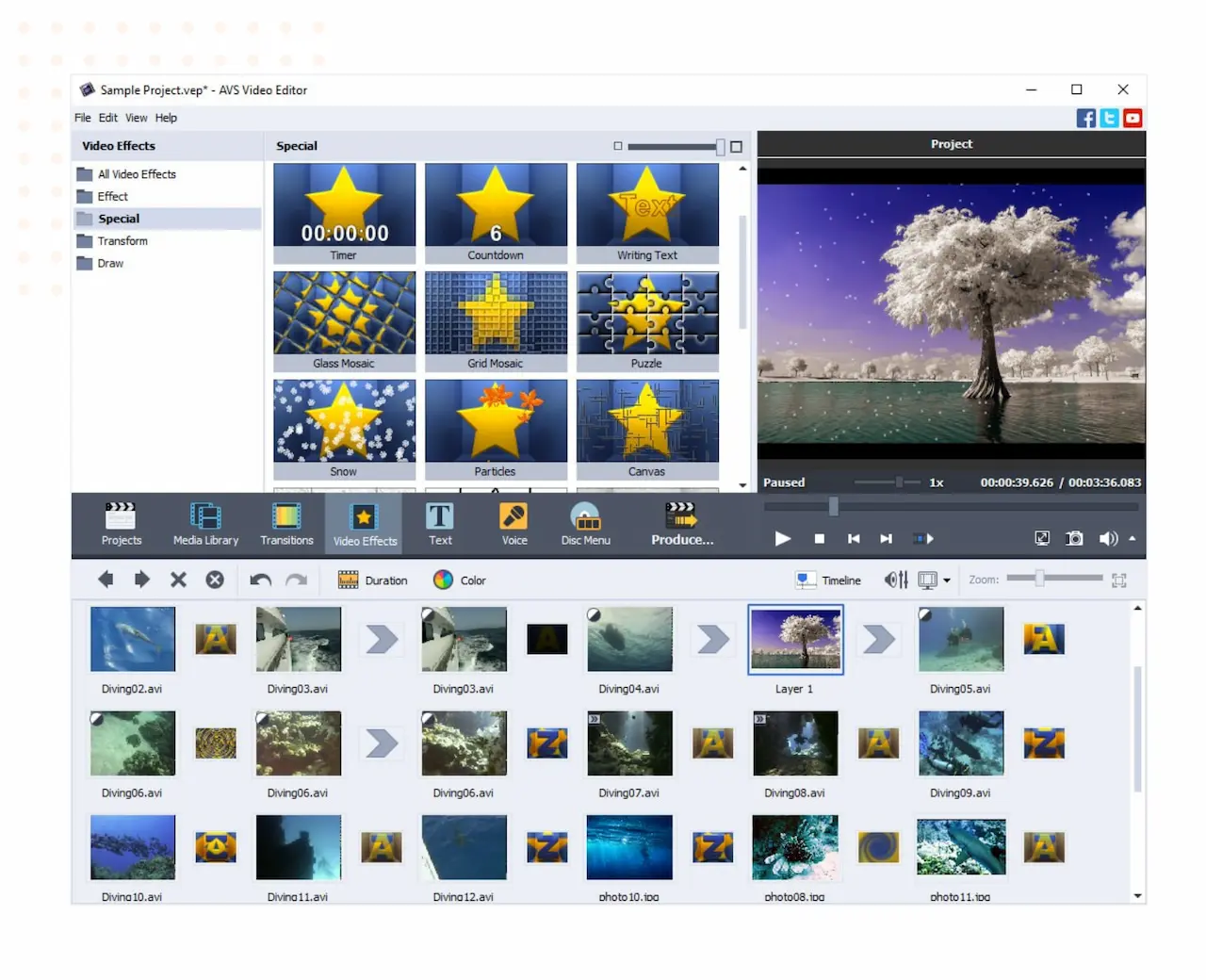
Task: Open the Color settings on the timeline toolbar
Action: (460, 580)
